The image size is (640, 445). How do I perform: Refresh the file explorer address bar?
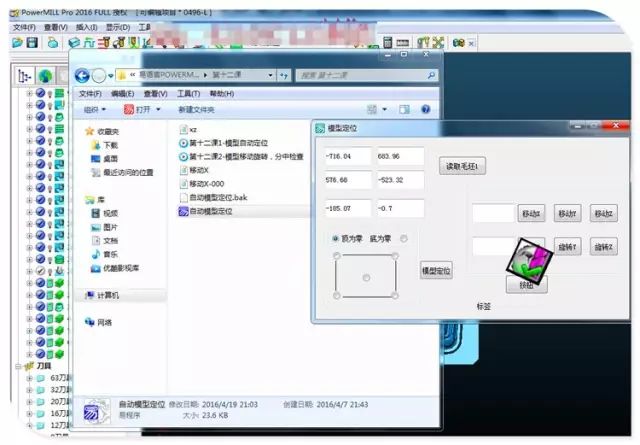click(284, 76)
